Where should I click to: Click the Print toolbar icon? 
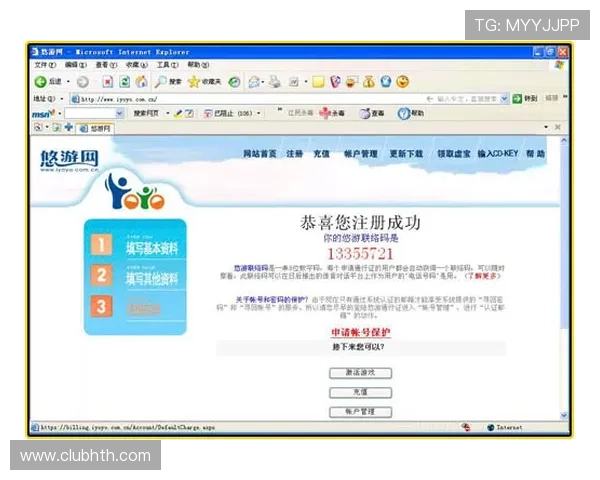click(275, 82)
